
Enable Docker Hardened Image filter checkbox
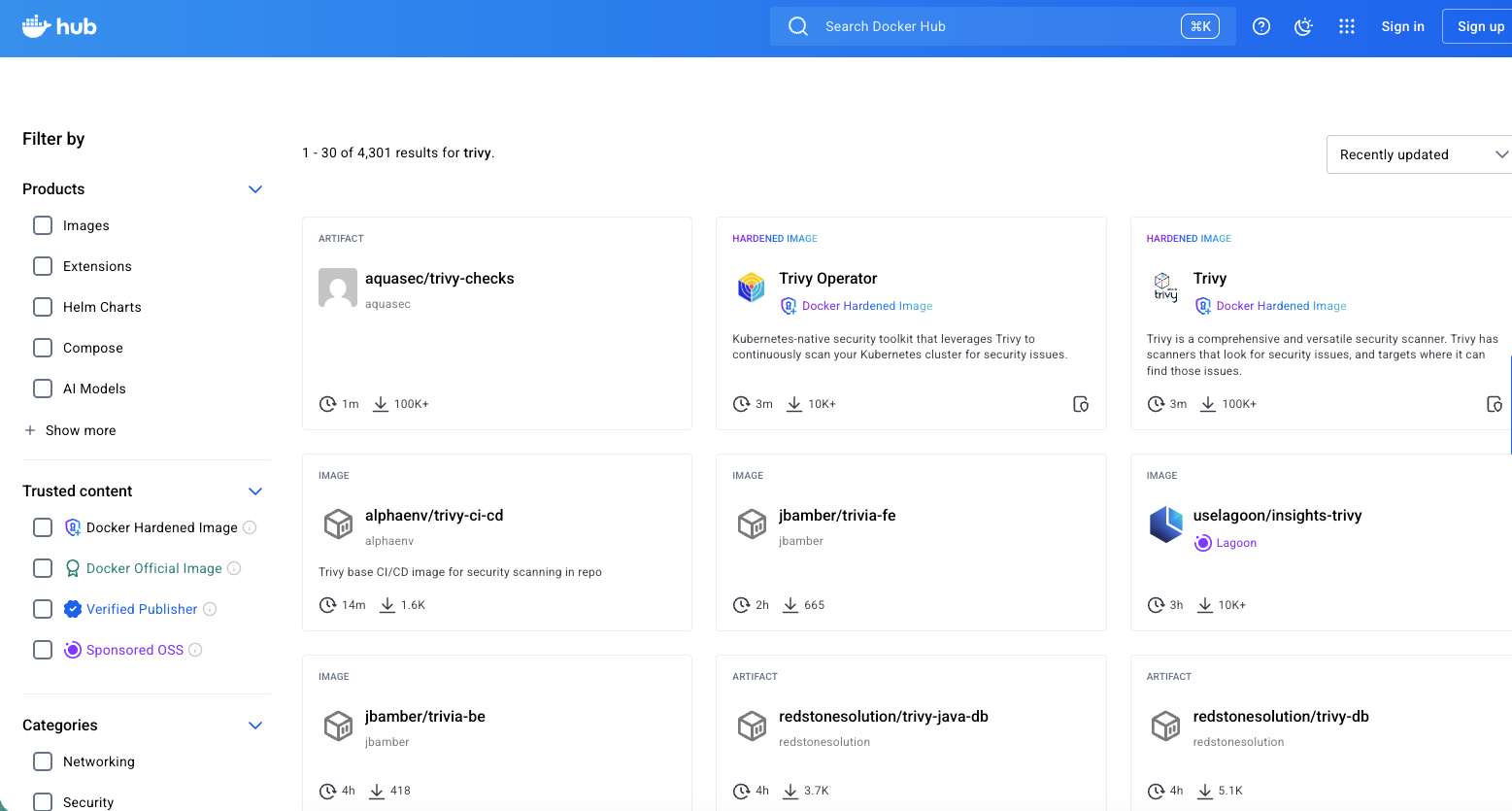tap(43, 527)
